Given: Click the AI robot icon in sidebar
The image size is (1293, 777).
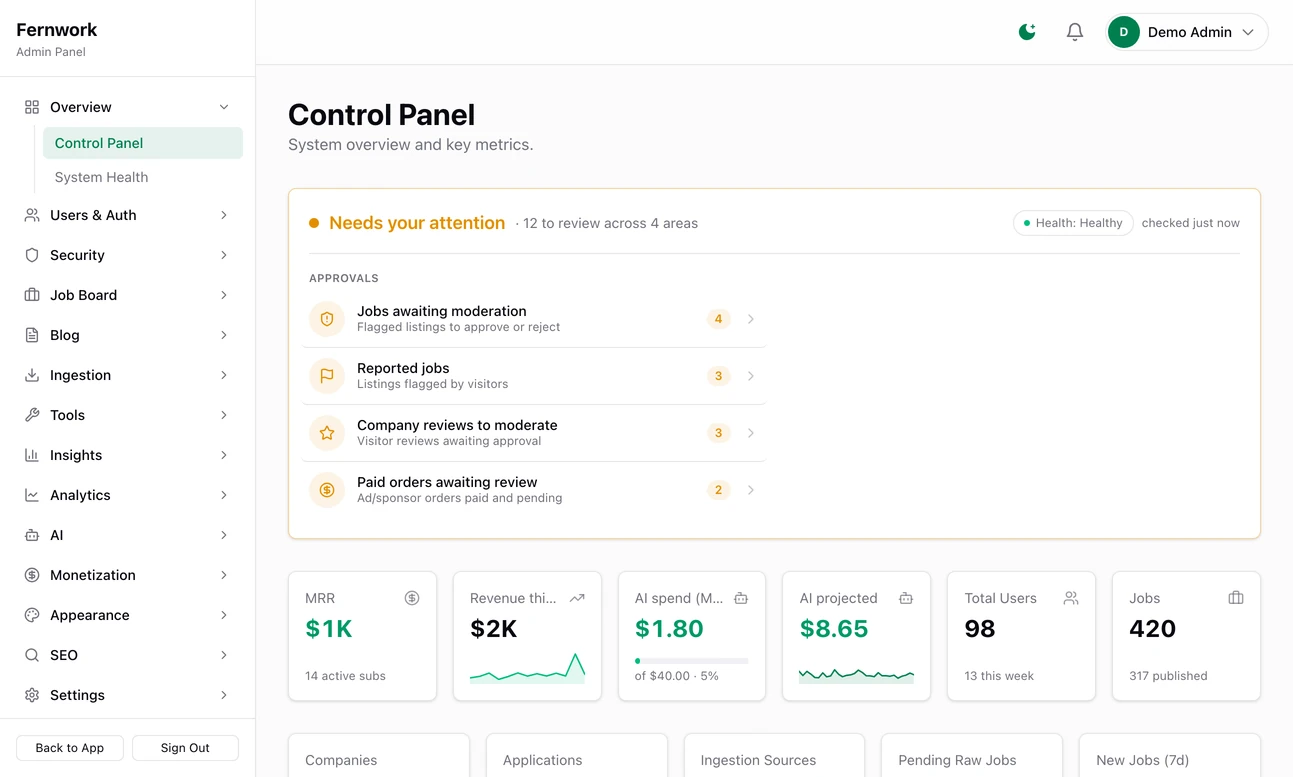Looking at the screenshot, I should [x=32, y=535].
